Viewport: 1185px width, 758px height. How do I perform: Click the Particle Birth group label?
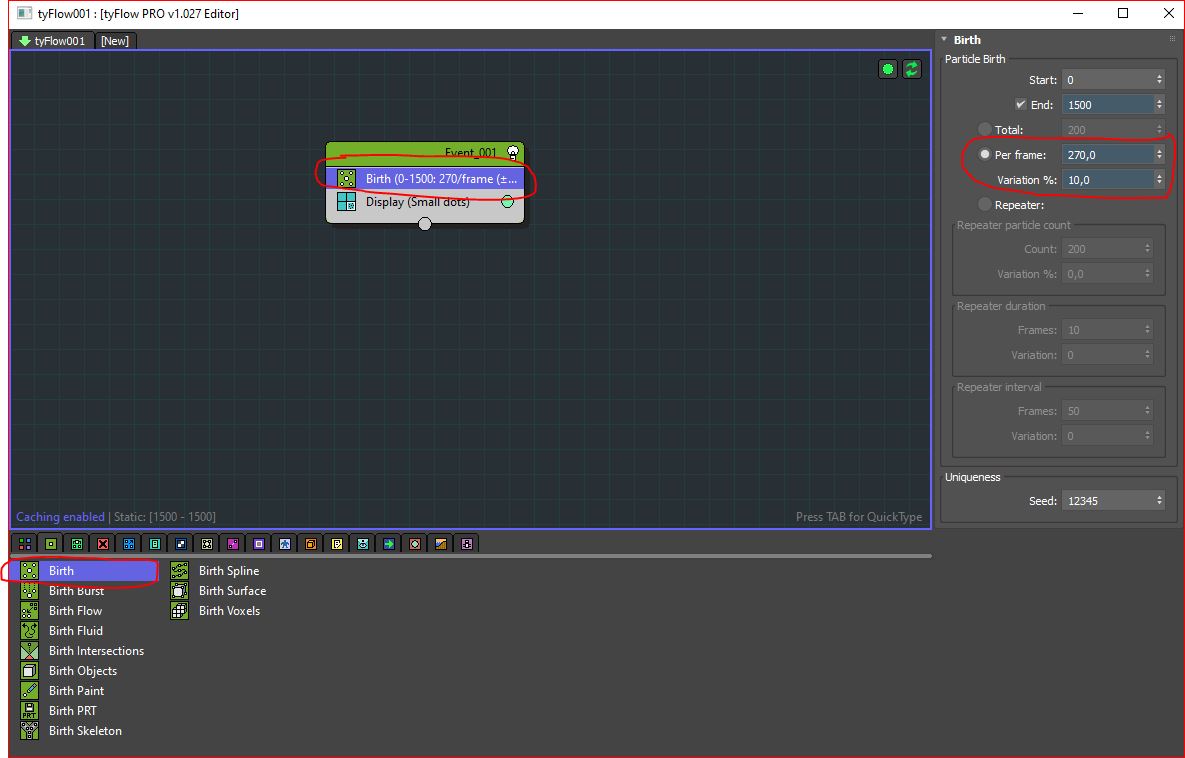coord(975,59)
